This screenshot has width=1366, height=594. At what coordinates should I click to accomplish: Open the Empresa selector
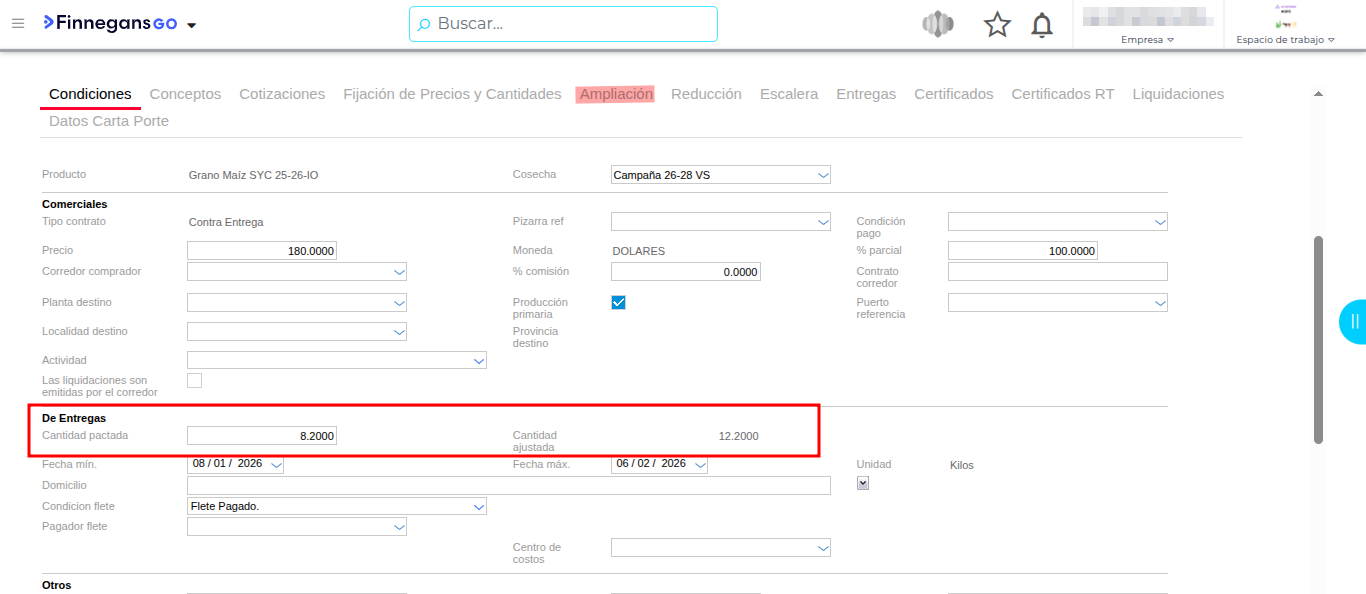click(1147, 40)
